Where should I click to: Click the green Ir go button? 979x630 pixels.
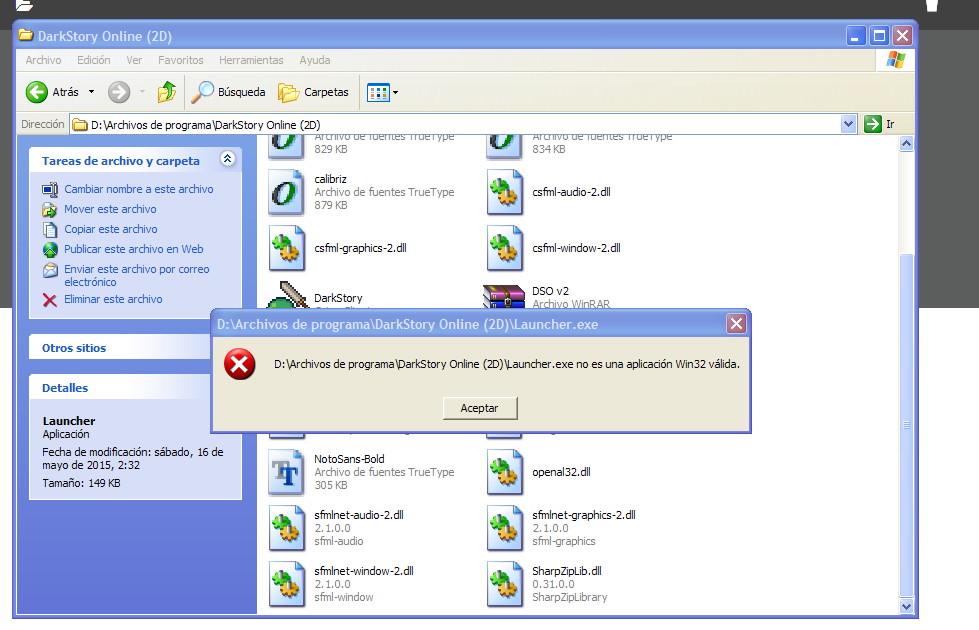point(880,124)
